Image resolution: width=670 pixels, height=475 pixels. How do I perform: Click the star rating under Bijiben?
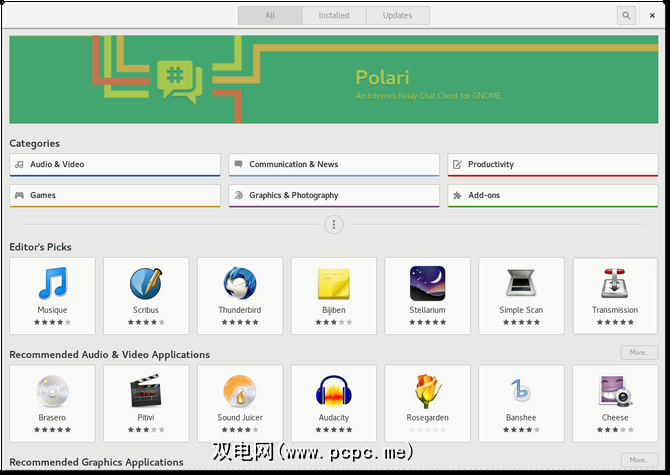(334, 322)
